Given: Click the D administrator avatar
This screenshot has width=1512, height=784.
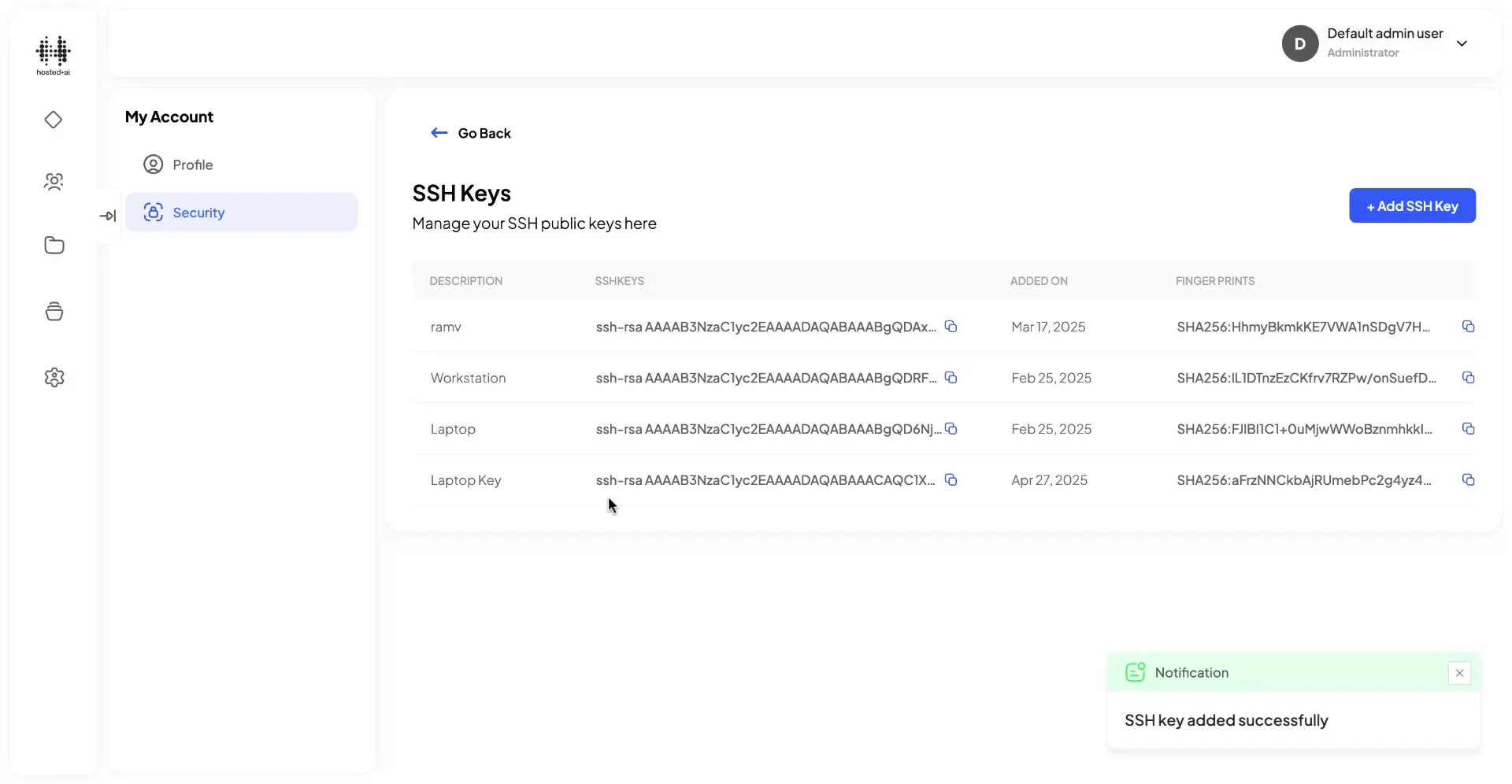Looking at the screenshot, I should 1299,43.
